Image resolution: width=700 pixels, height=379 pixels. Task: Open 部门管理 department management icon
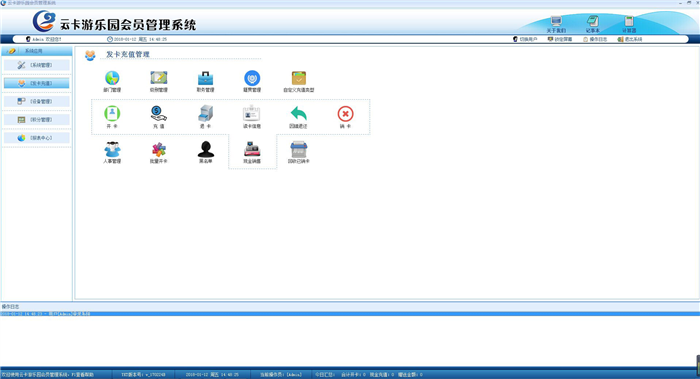coord(112,79)
